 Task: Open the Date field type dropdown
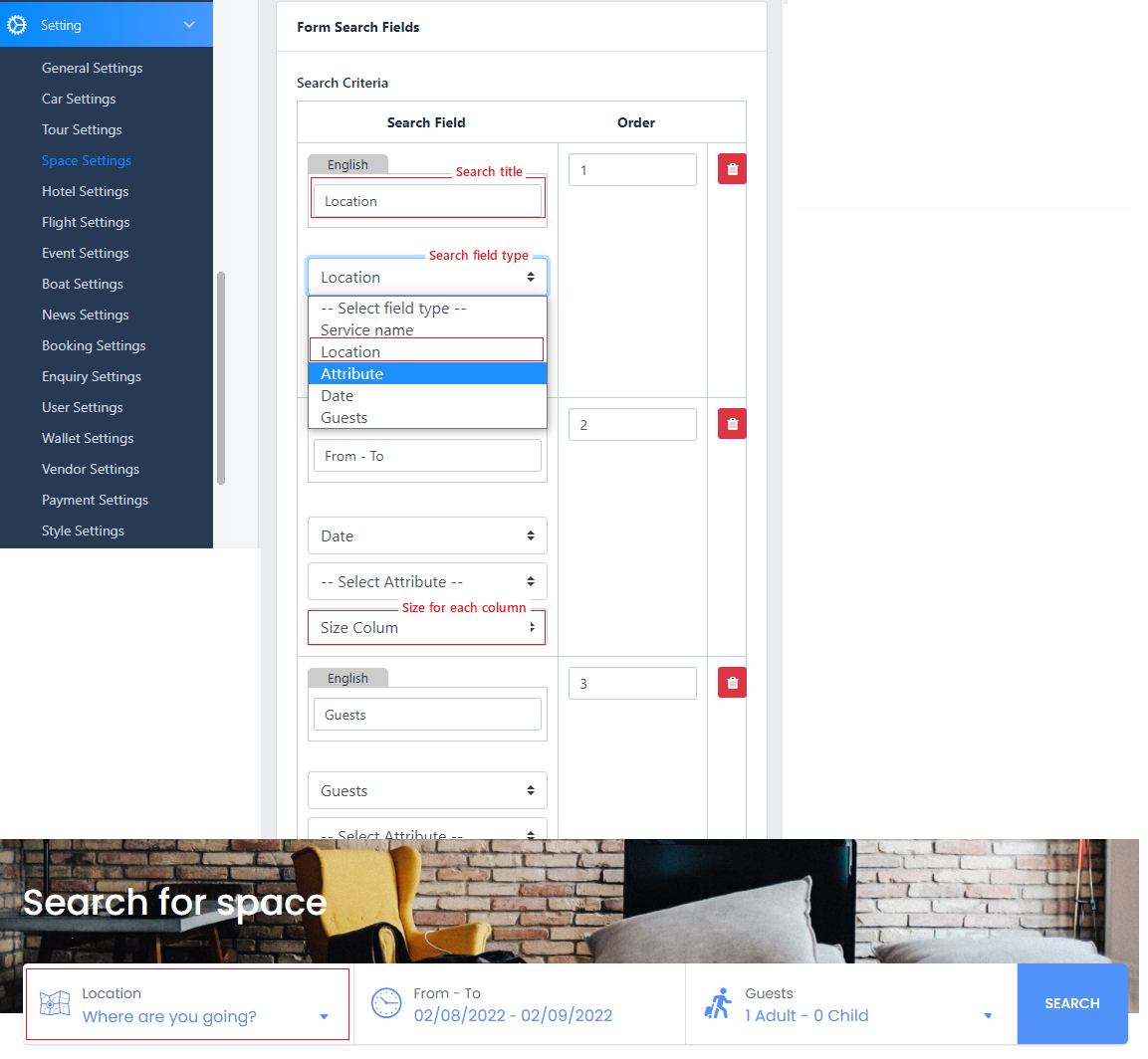pyautogui.click(x=427, y=536)
